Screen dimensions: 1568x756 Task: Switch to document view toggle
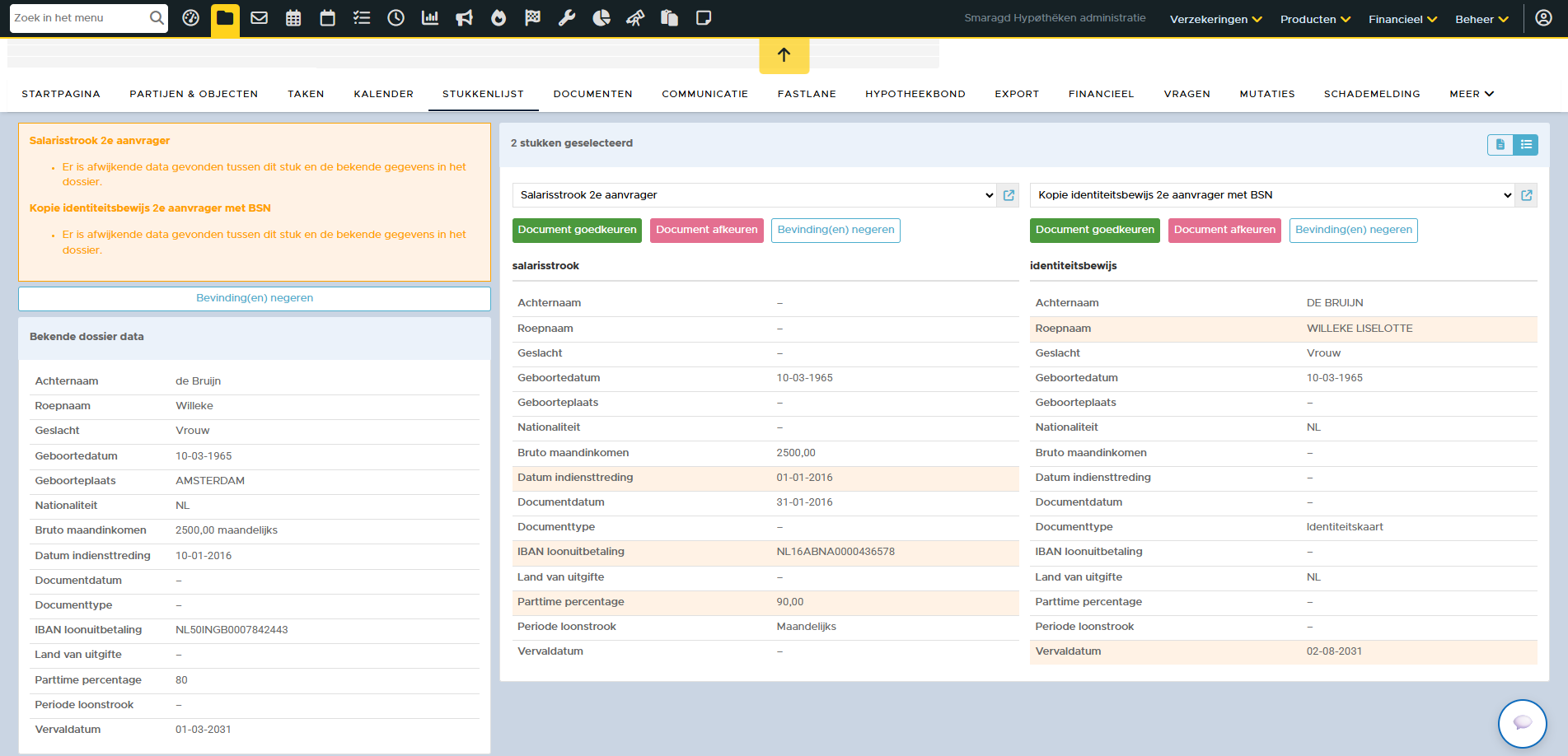[1500, 144]
